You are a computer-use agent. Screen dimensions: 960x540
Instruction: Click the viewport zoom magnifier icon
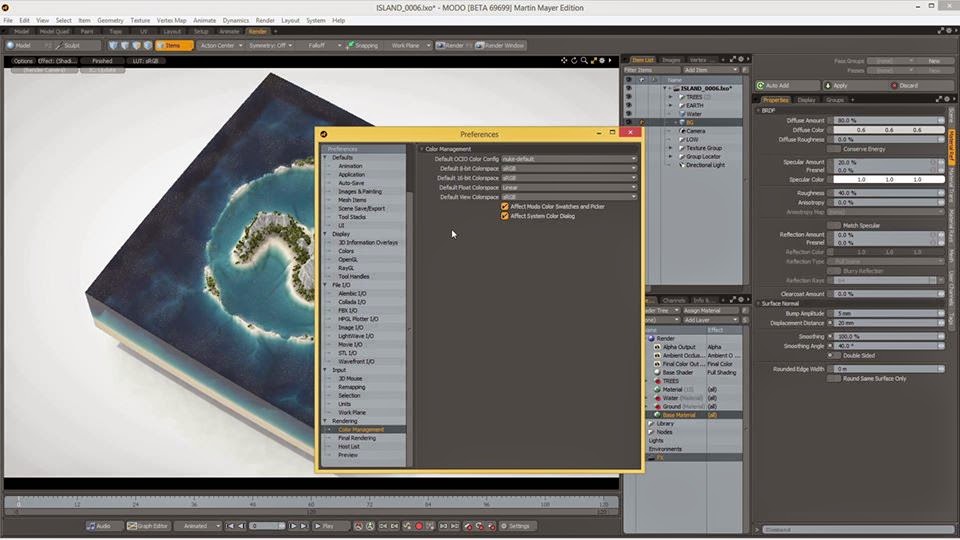pyautogui.click(x=584, y=61)
